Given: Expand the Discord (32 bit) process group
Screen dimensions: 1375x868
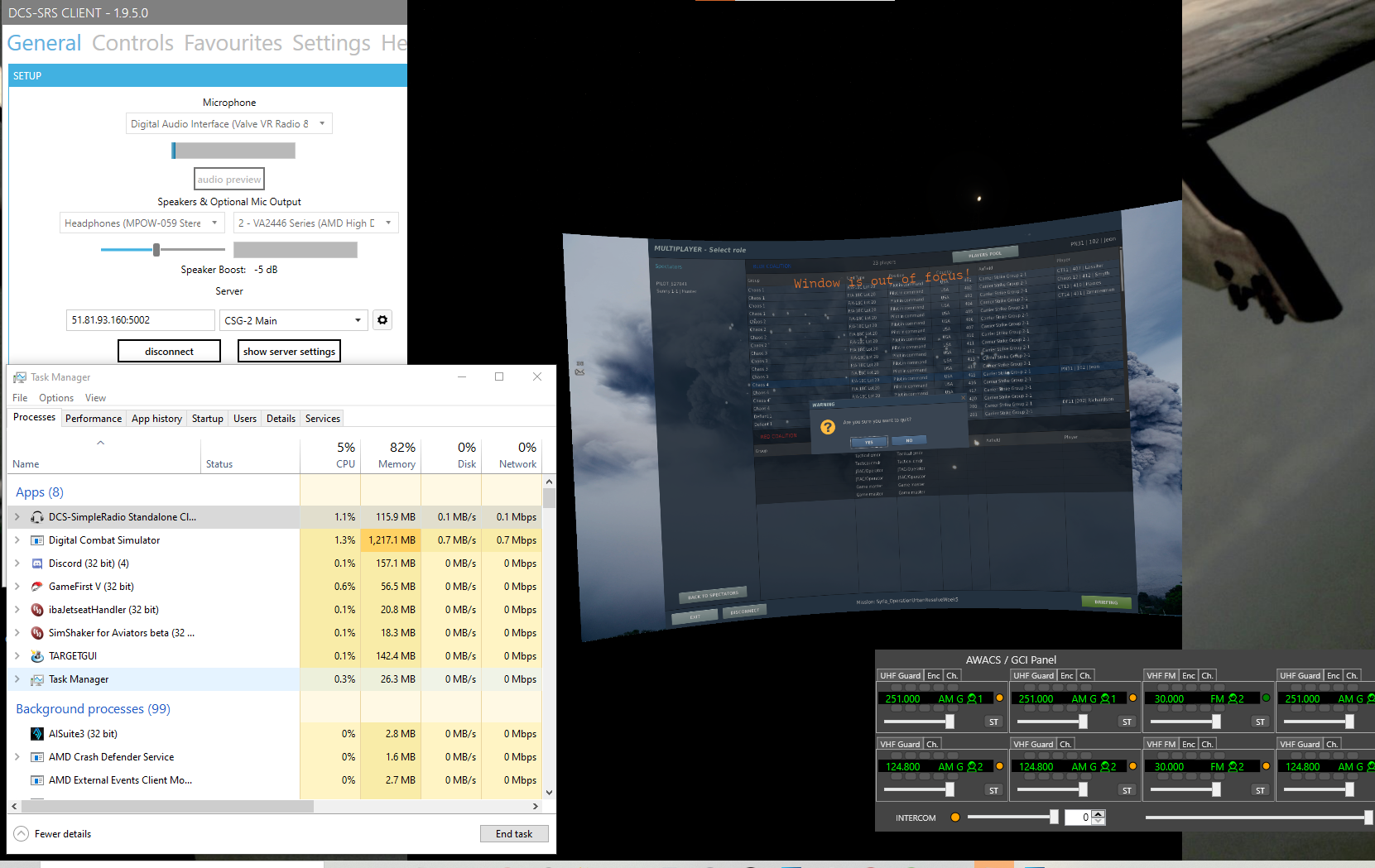Looking at the screenshot, I should pyautogui.click(x=17, y=563).
